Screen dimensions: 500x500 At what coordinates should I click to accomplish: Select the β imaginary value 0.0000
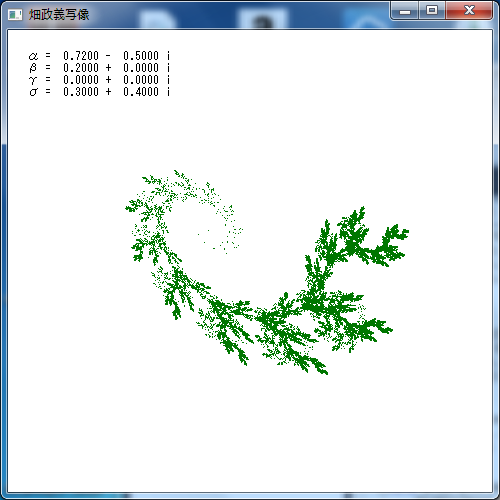[141, 68]
